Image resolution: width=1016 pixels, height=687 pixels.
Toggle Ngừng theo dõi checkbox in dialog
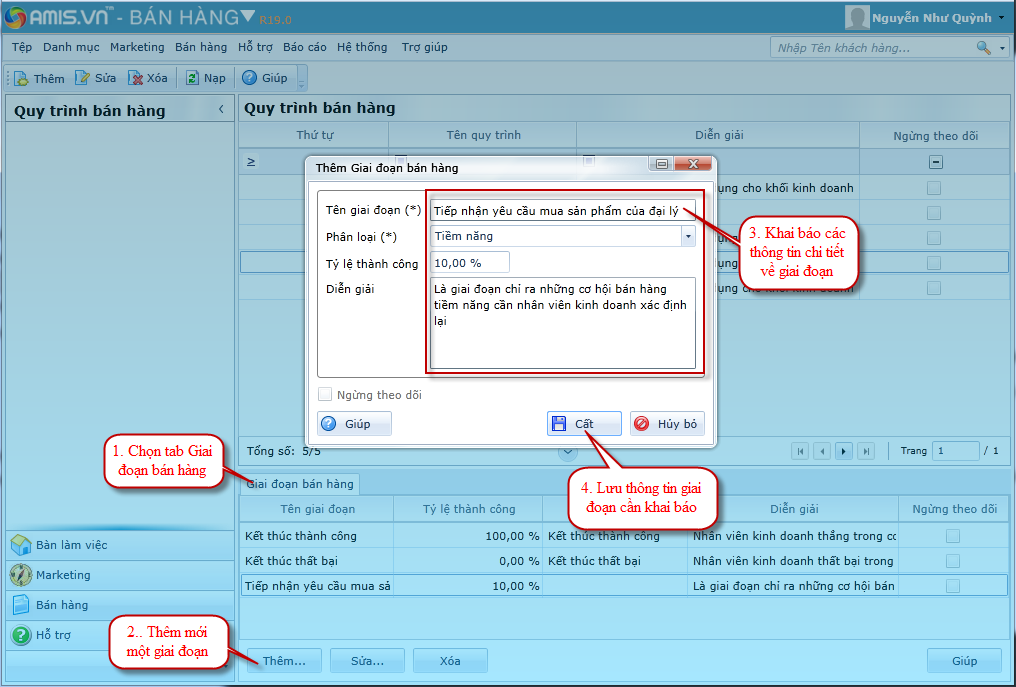pos(325,395)
